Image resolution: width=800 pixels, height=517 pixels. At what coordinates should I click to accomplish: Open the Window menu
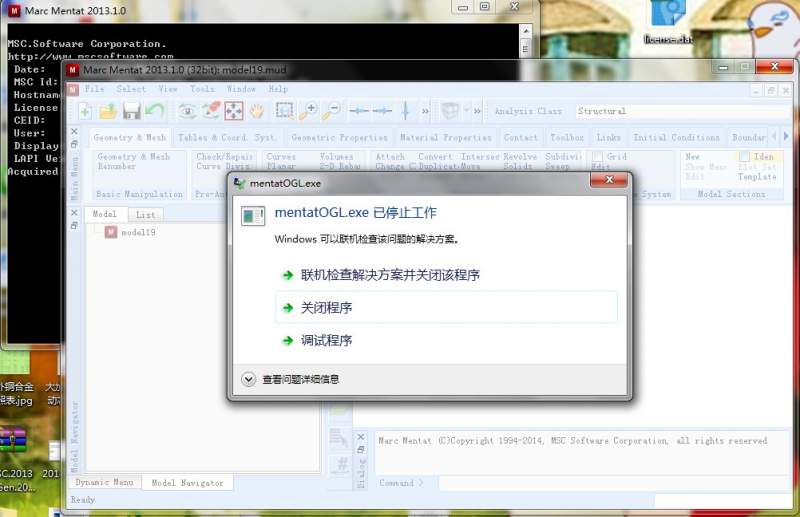point(241,89)
